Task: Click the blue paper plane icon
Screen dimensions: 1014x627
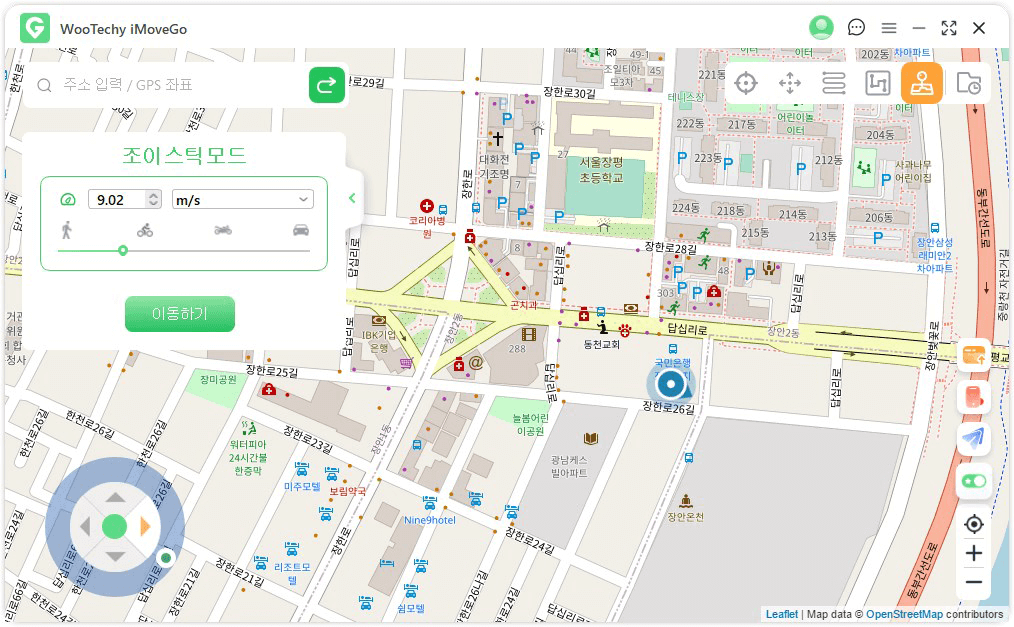Action: pos(973,438)
